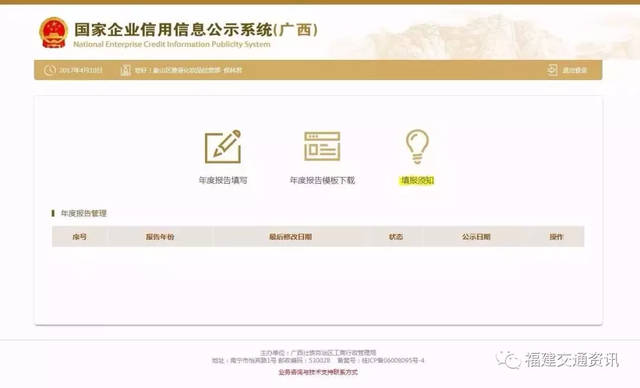Click the 报告年份 column header

160,237
